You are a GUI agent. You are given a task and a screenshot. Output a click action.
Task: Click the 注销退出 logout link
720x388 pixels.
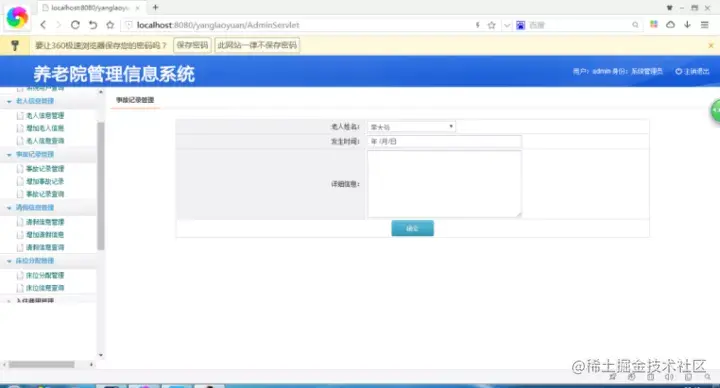692,71
